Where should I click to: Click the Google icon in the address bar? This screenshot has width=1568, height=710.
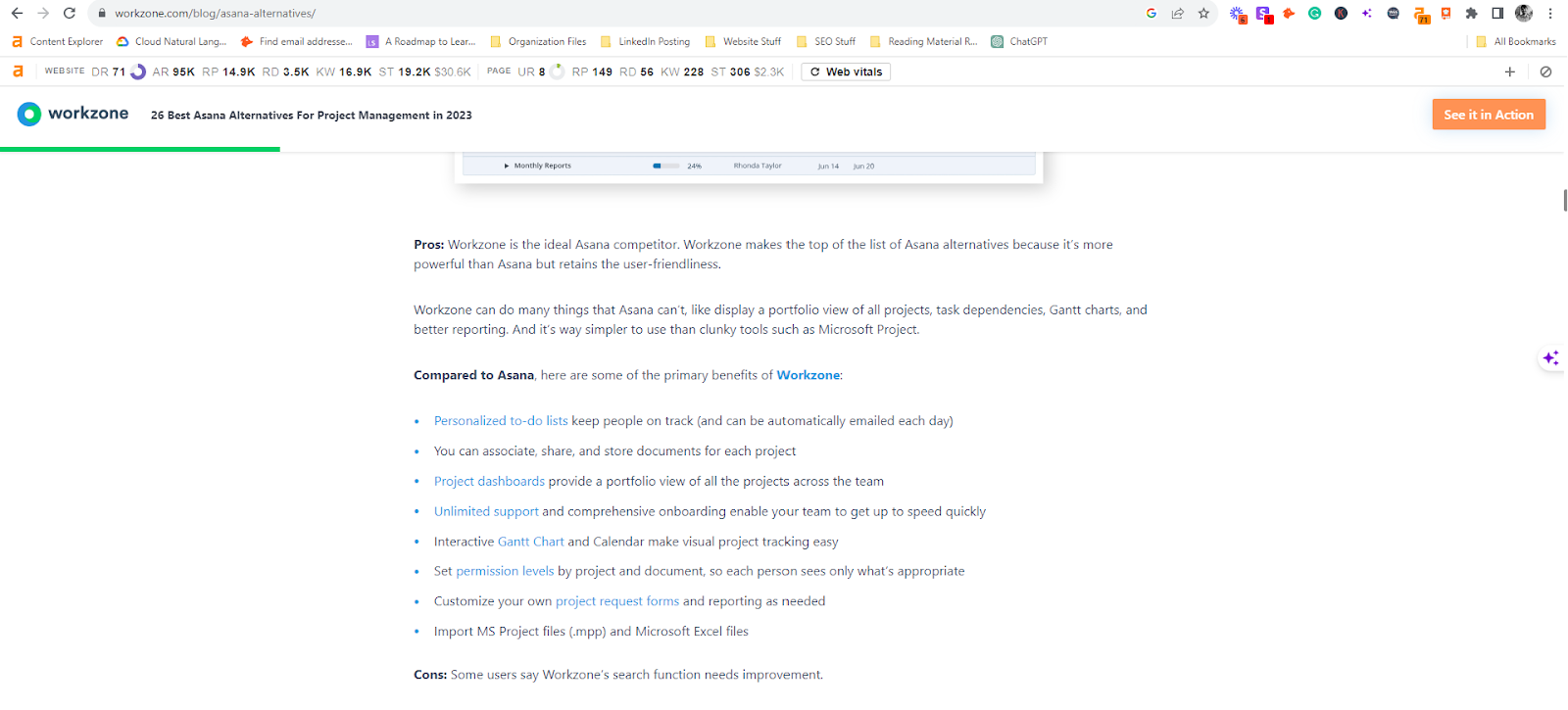[x=1151, y=14]
